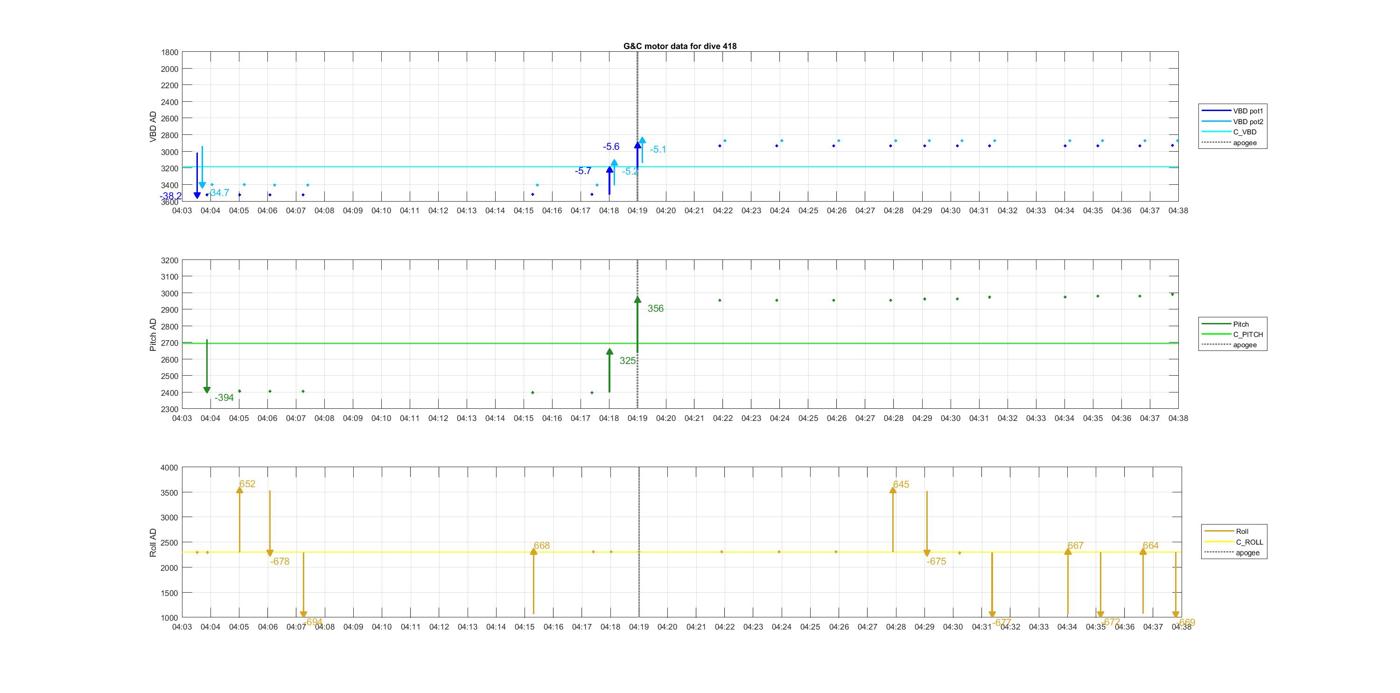This screenshot has height=693, width=1400.
Task: Click the "652" roll move label
Action: pos(247,484)
